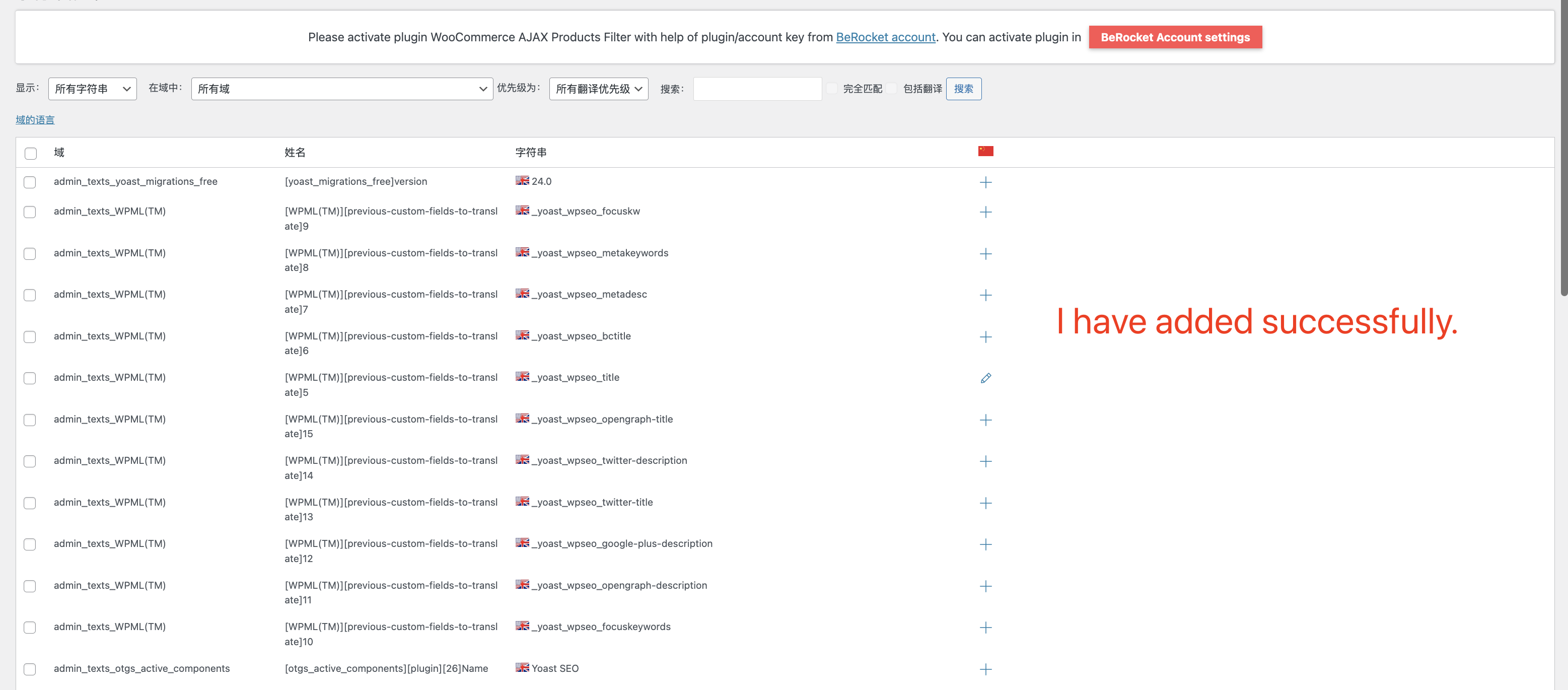Add translation for _yoast_wpseo_focuskeywords
1568x690 pixels.
(x=985, y=628)
